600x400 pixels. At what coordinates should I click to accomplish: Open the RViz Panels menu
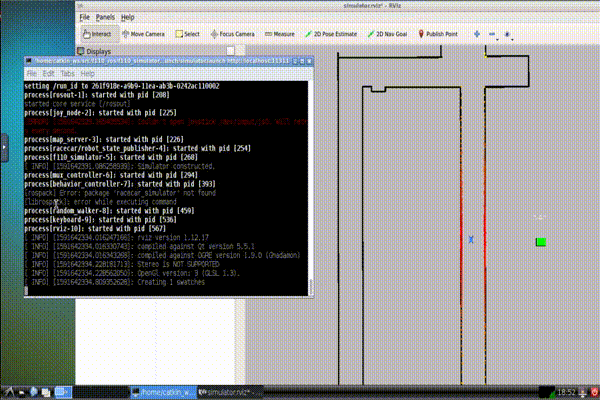click(x=105, y=17)
